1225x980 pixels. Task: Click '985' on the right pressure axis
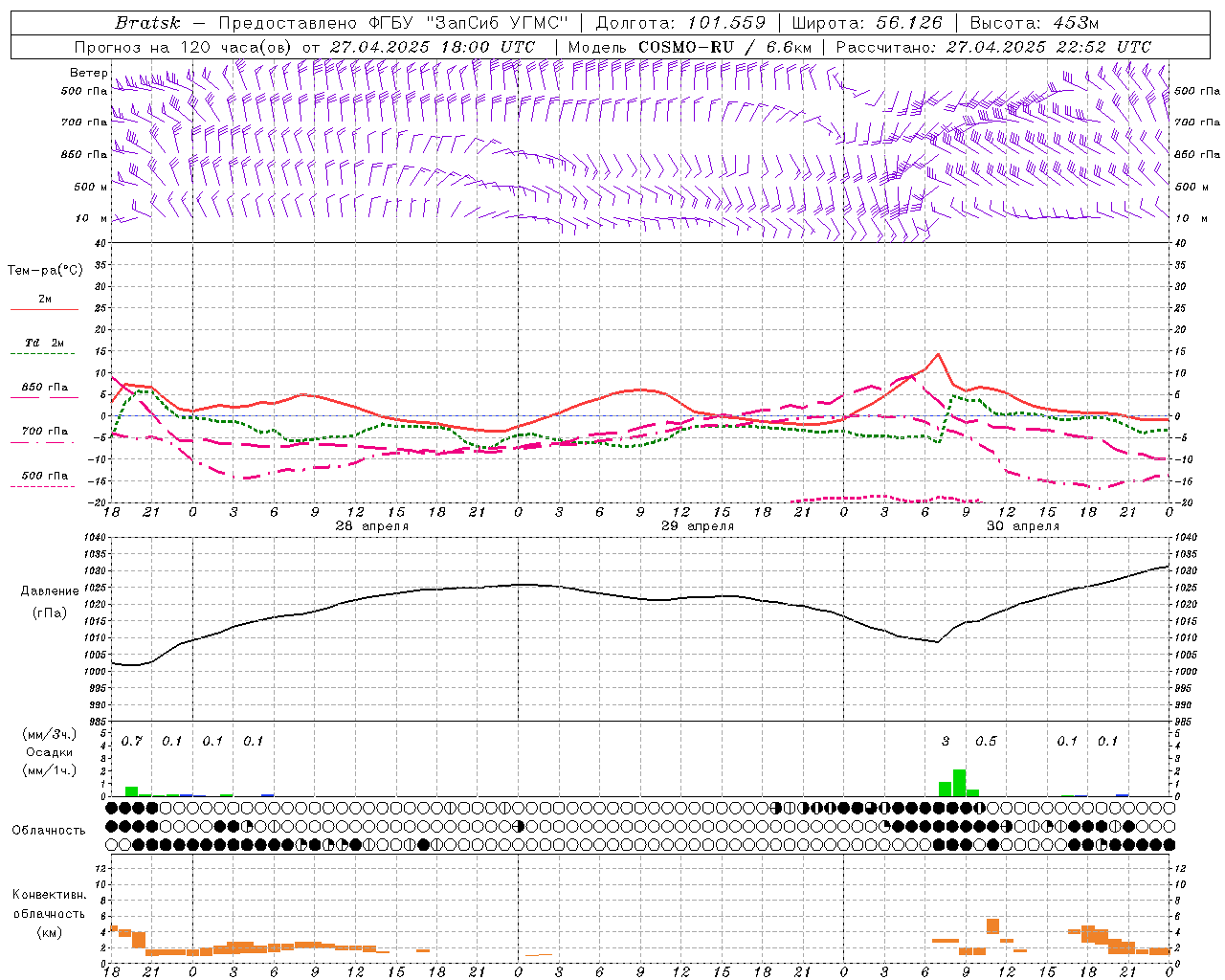(1185, 722)
